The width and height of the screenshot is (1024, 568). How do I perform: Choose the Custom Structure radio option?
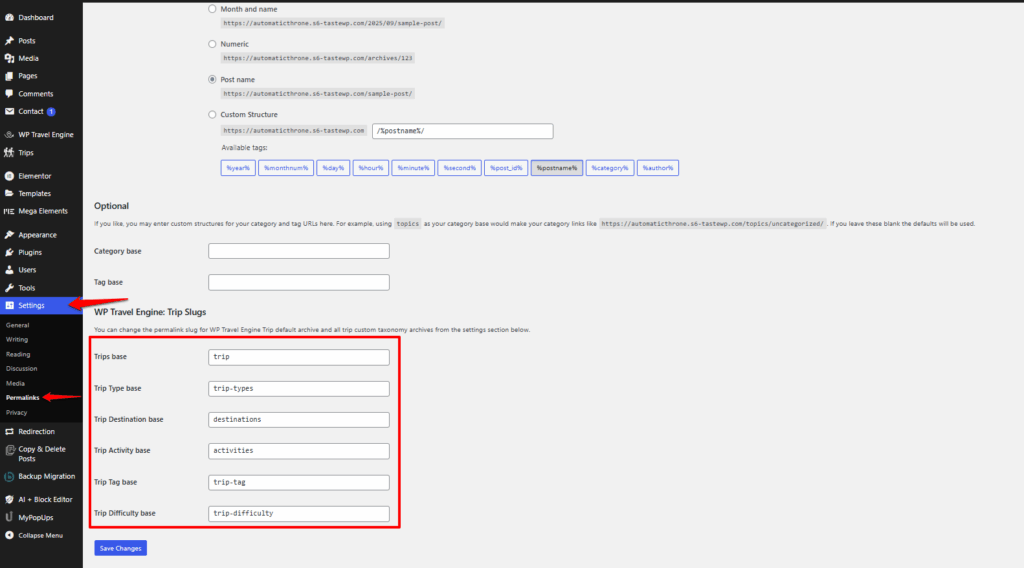212,114
